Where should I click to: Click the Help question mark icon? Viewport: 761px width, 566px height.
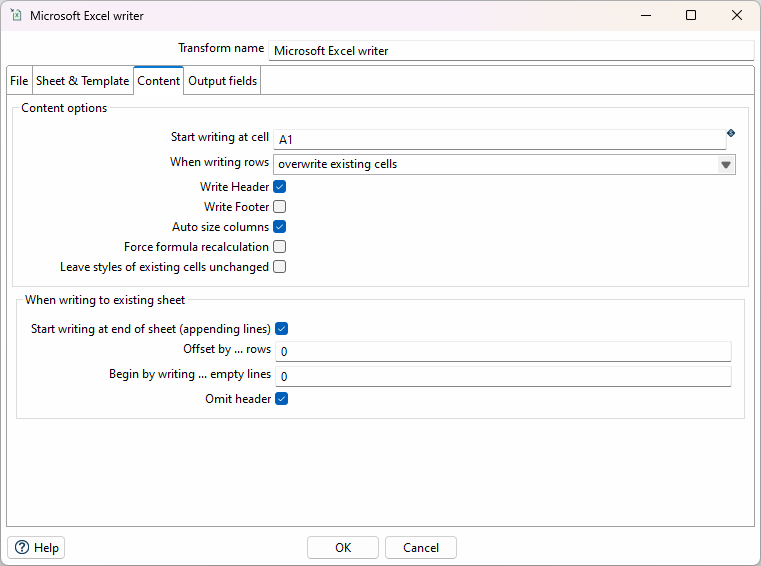[22, 548]
